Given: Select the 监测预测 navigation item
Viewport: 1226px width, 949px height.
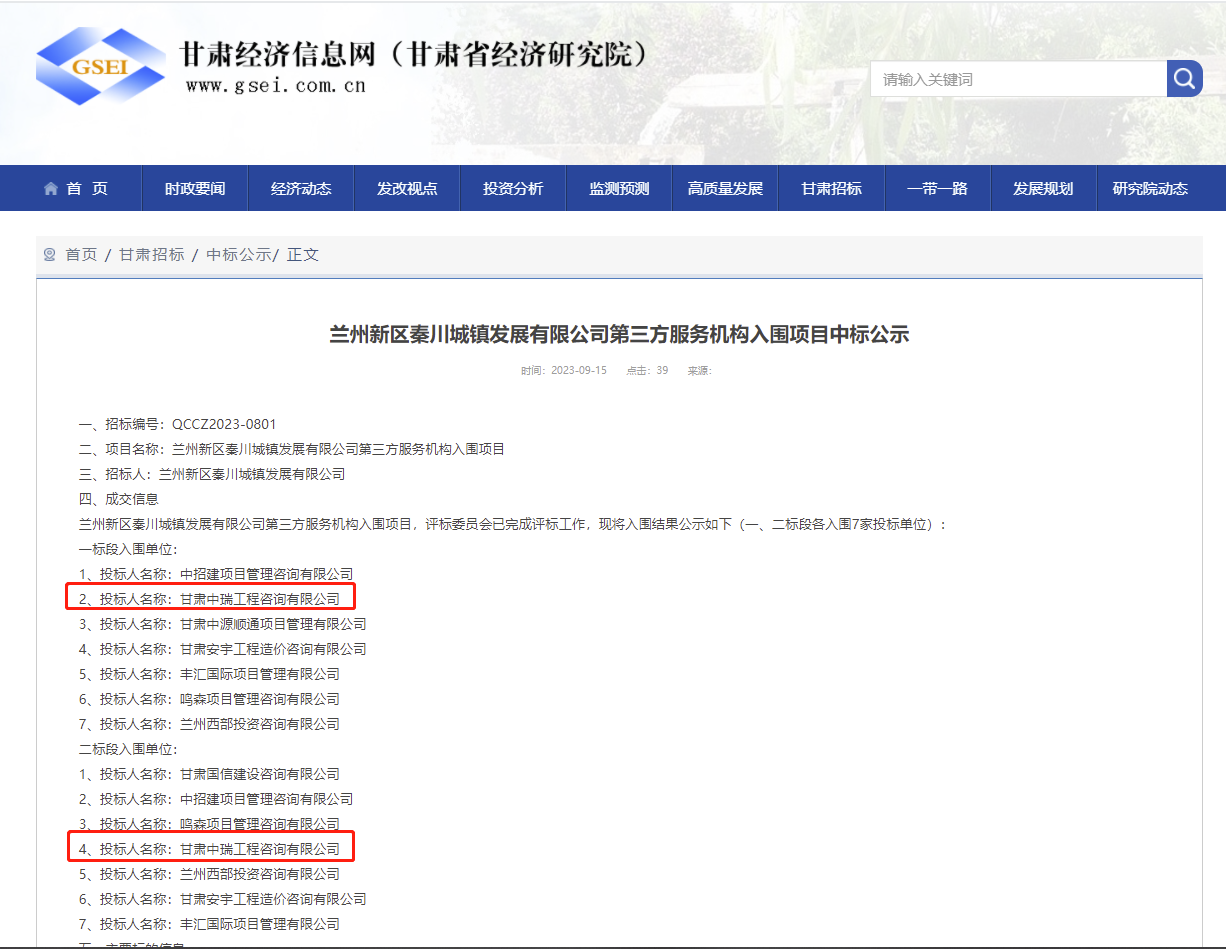Looking at the screenshot, I should pyautogui.click(x=619, y=188).
